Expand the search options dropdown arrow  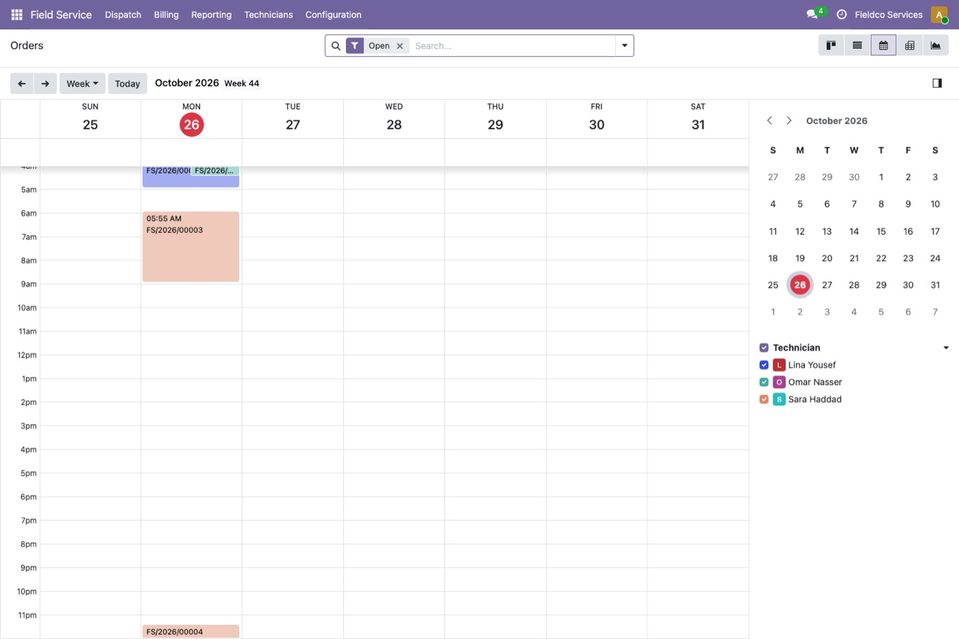[x=624, y=45]
